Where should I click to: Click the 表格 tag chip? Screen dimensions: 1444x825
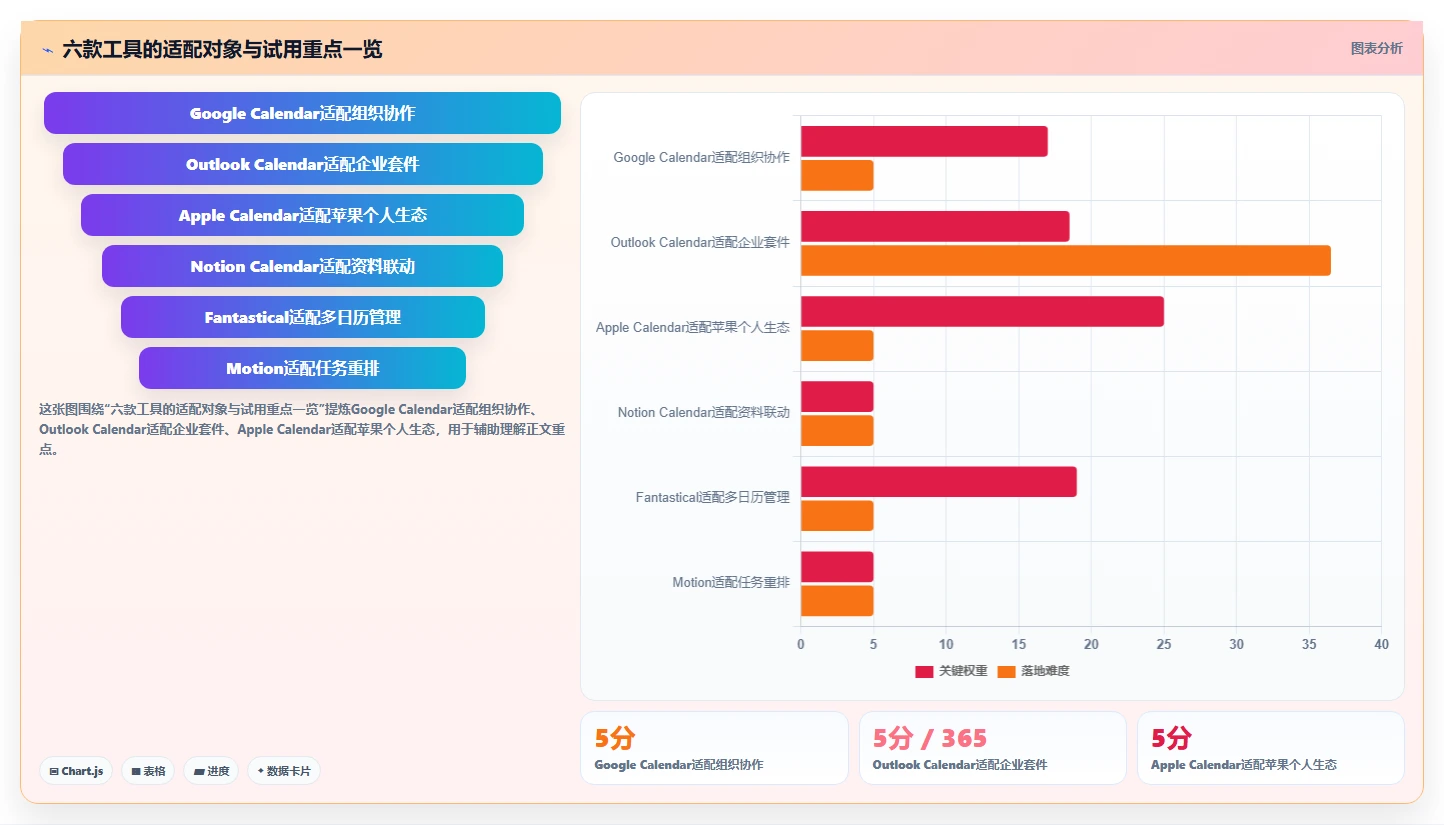click(x=148, y=771)
